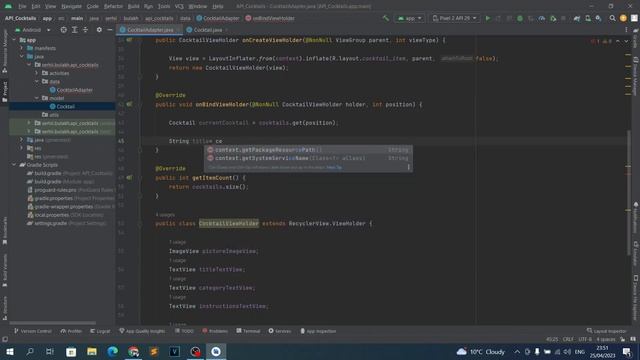Click the editor vertical scrollbar
Image resolution: width=640 pixels, height=360 pixels.
629,192
